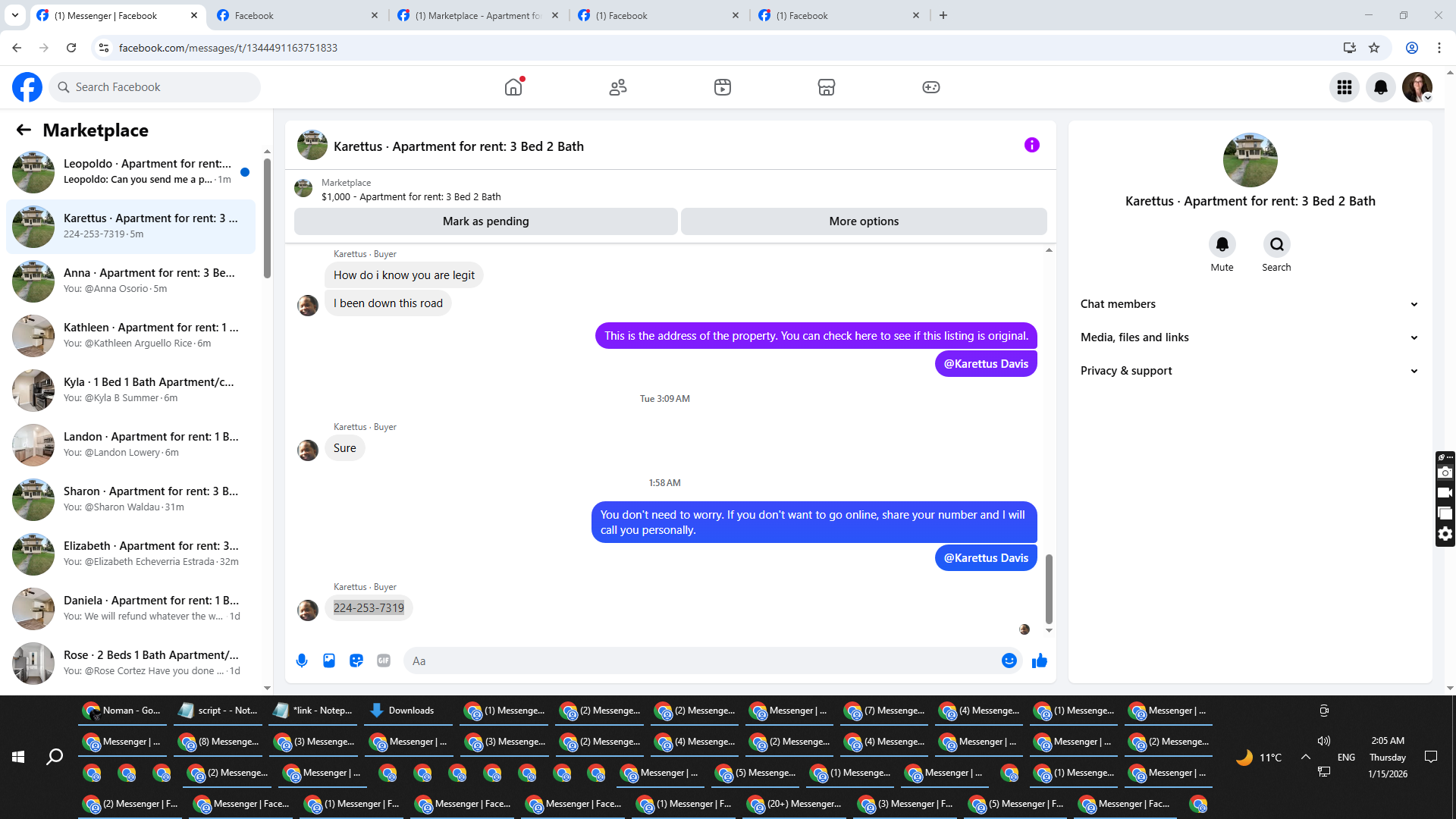Open the sticker picker icon
The width and height of the screenshot is (1456, 819).
[x=356, y=661]
